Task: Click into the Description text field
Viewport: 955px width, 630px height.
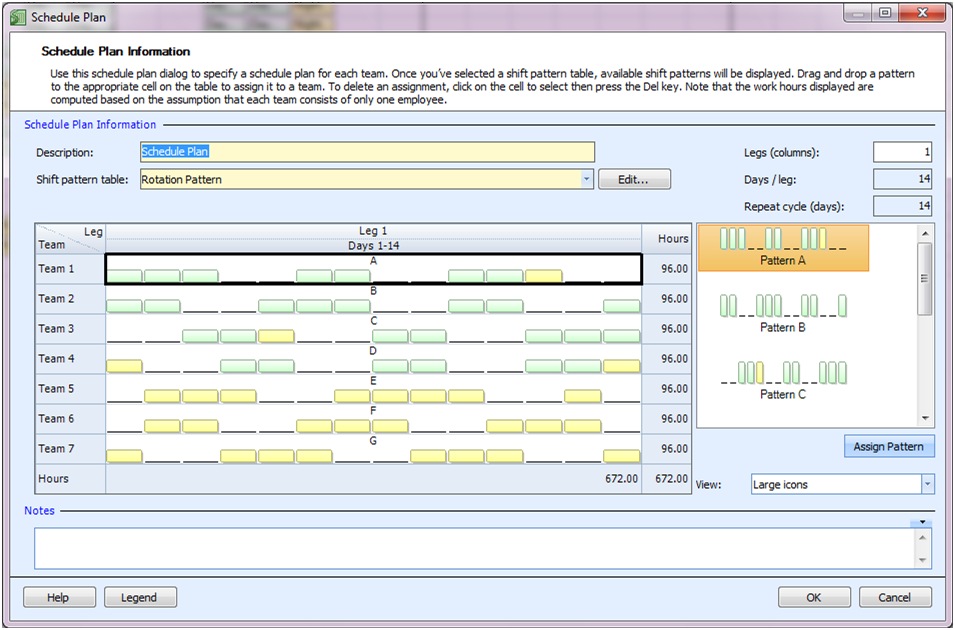Action: (367, 152)
